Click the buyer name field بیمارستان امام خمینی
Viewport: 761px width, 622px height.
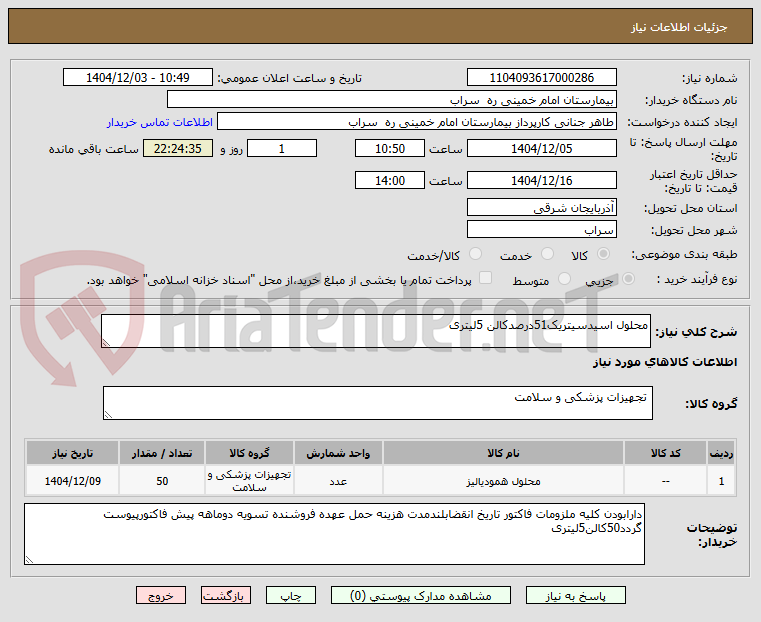click(392, 99)
